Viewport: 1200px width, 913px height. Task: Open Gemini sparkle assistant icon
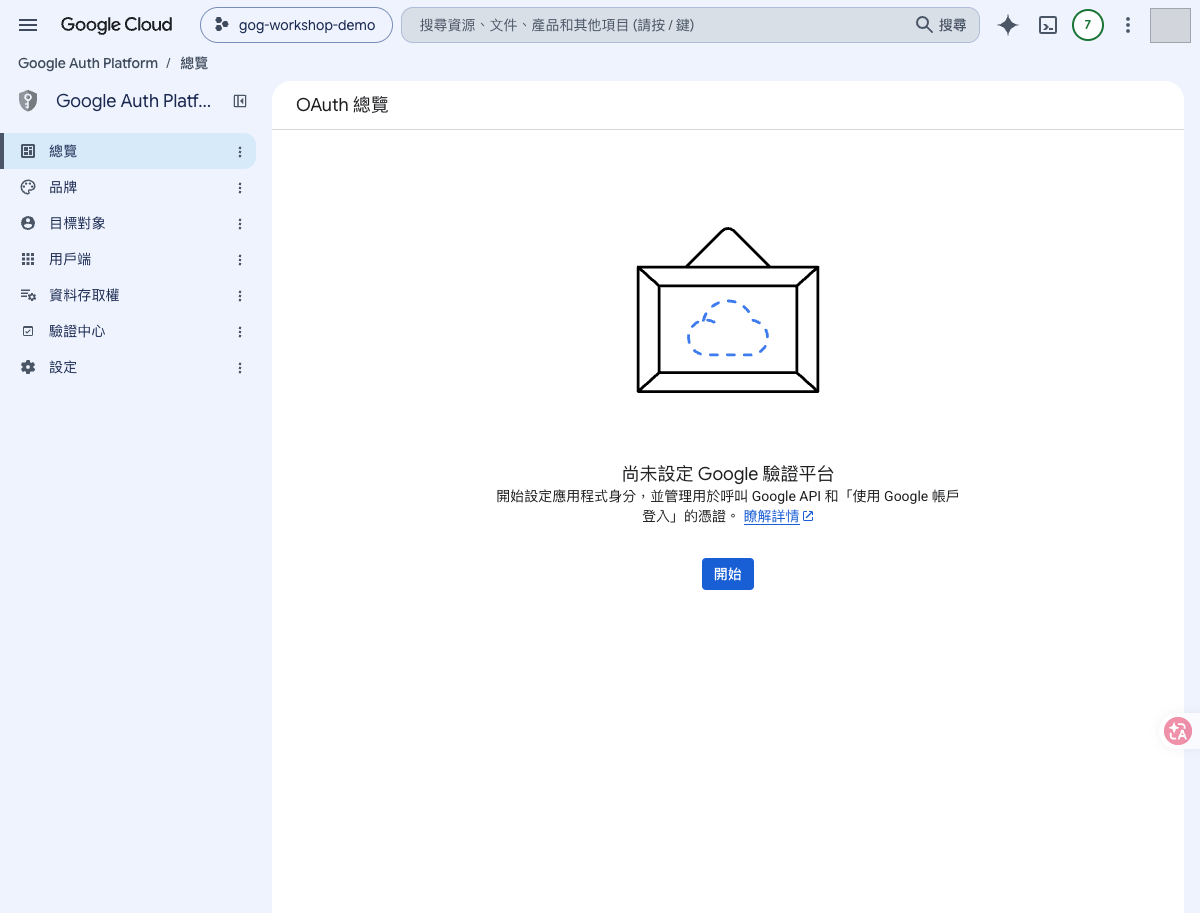[x=1008, y=26]
